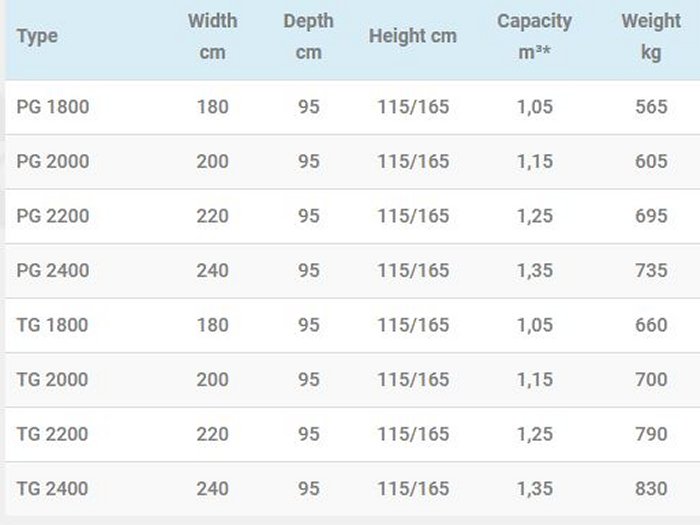The image size is (700, 525).
Task: Click the Width cm column header
Action: [212, 37]
